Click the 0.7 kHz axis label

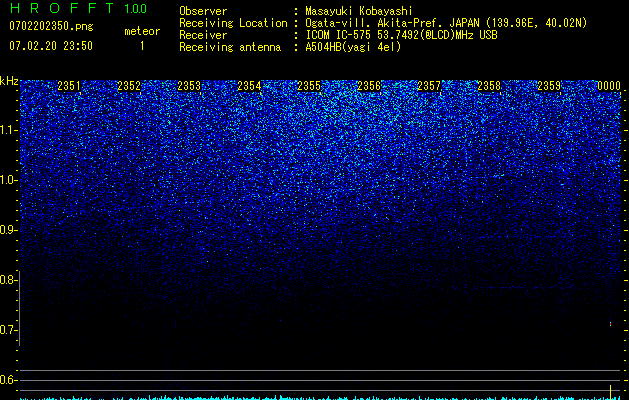(x=8, y=330)
